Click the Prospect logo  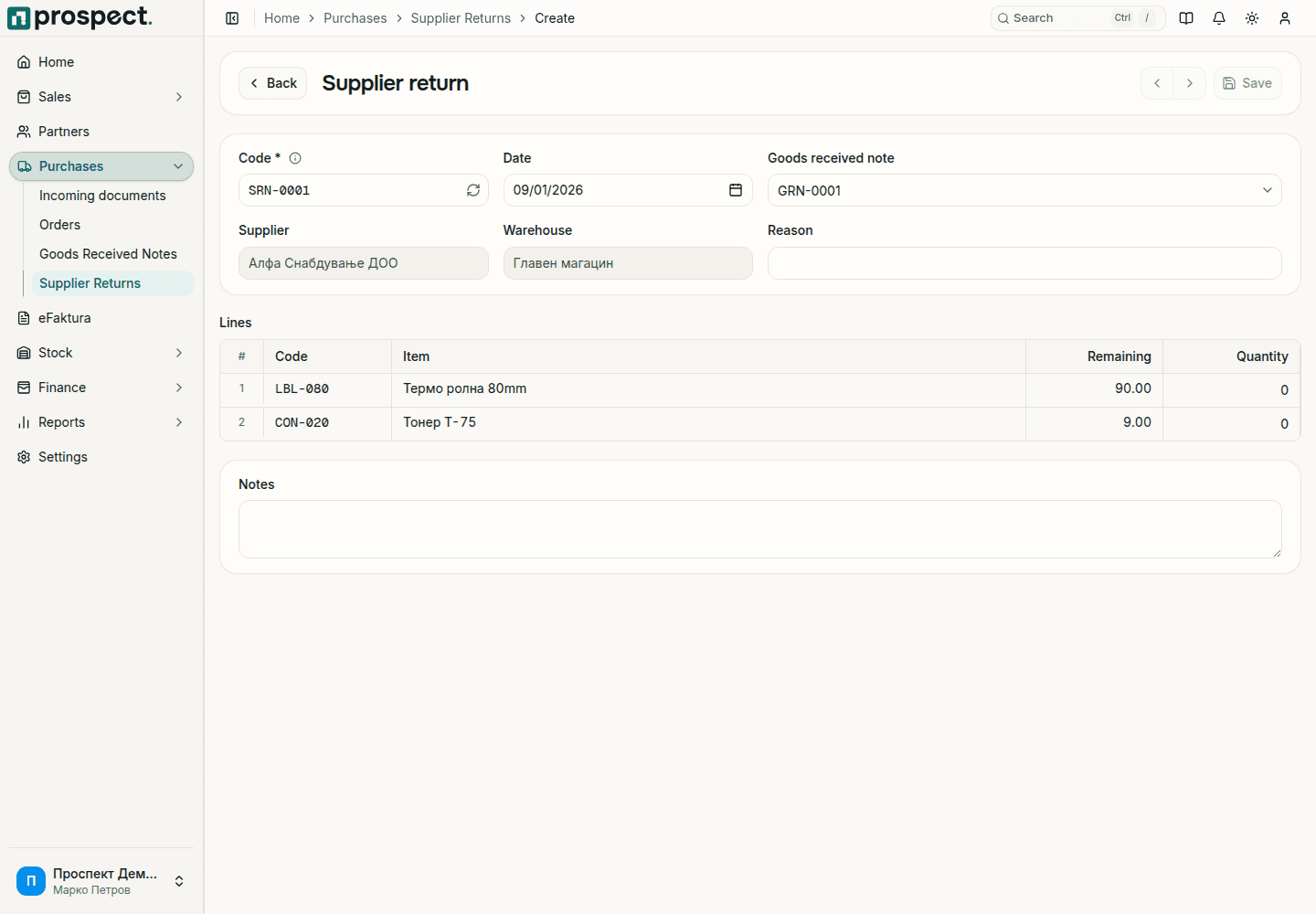[80, 17]
